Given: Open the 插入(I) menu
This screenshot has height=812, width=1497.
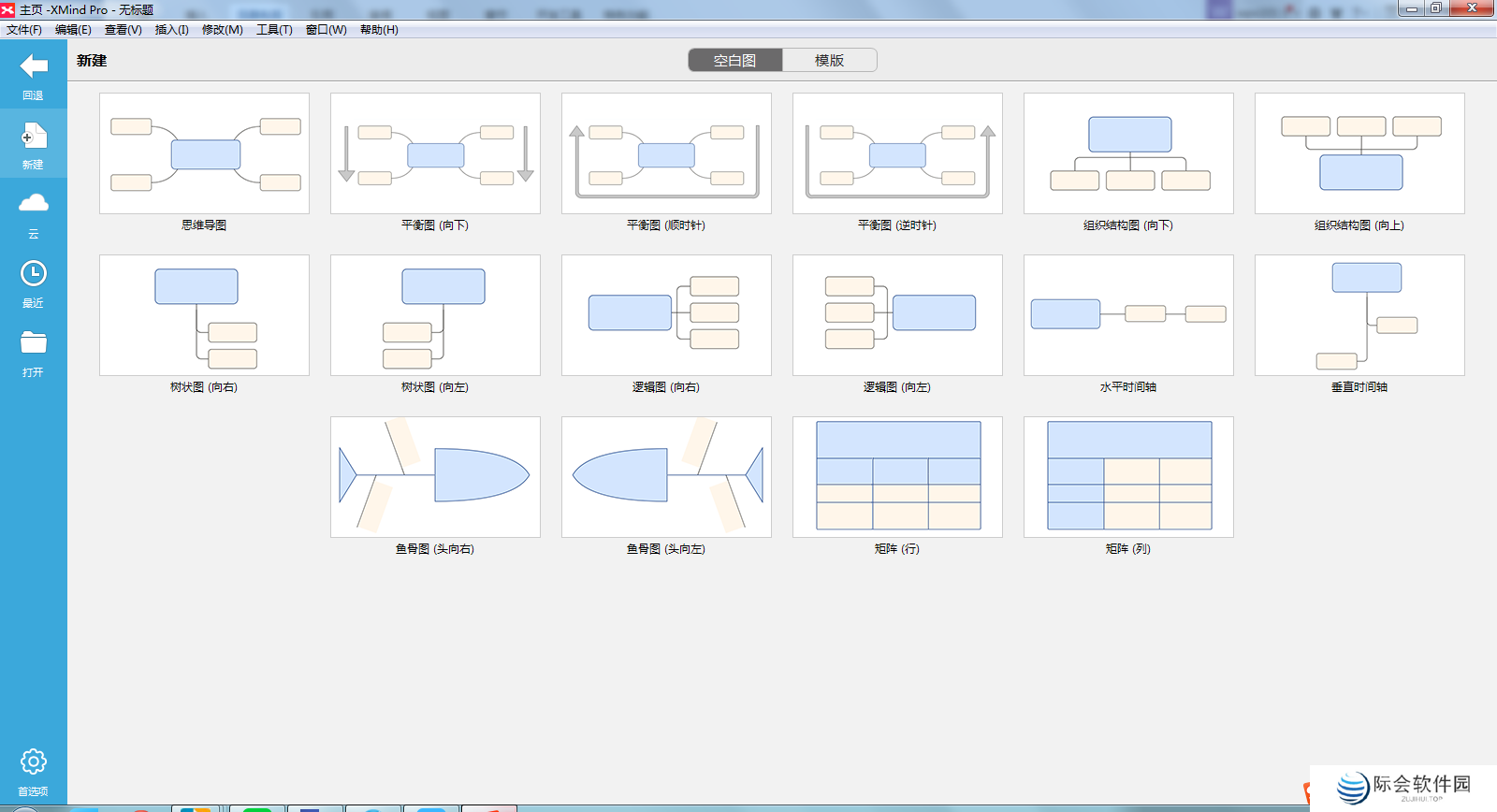Looking at the screenshot, I should tap(171, 30).
